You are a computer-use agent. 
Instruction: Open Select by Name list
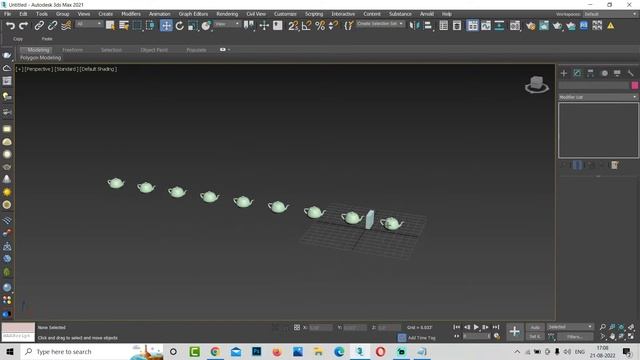[124, 26]
